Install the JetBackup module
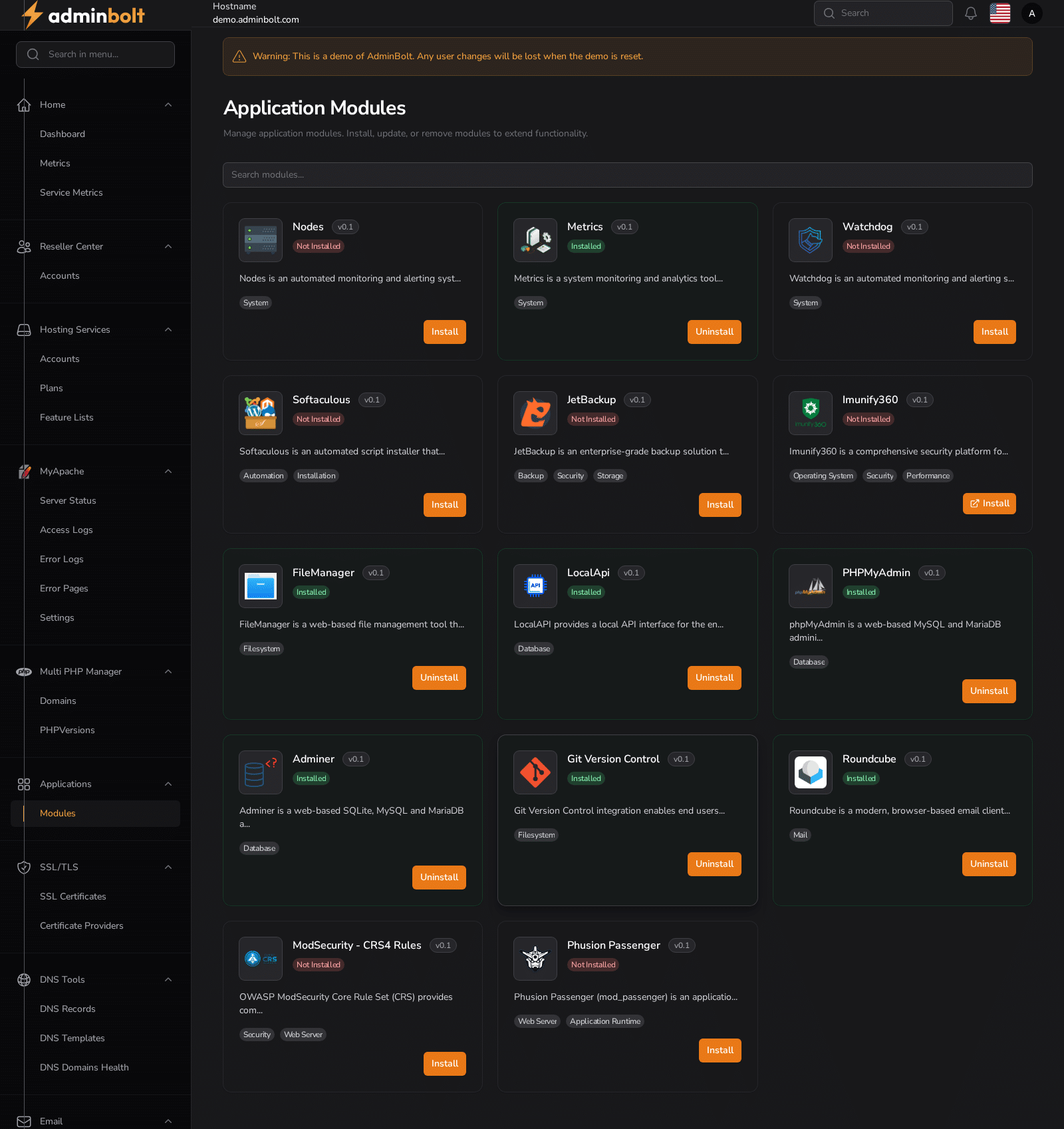The height and width of the screenshot is (1129, 1064). (720, 505)
